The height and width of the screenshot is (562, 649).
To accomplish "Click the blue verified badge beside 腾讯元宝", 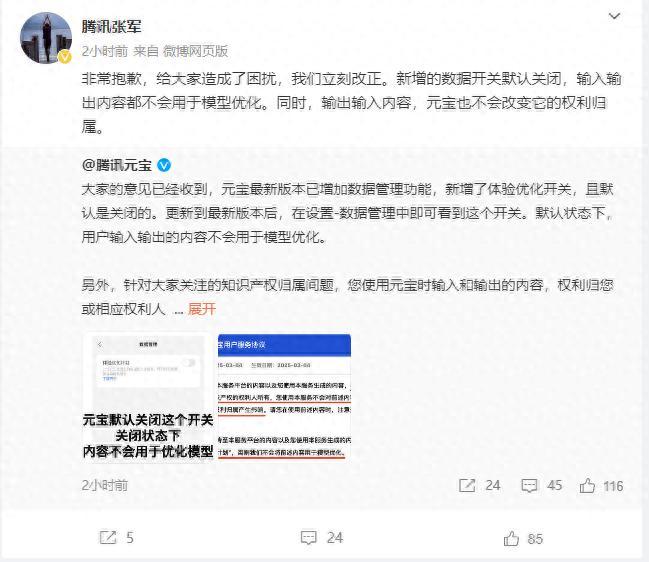I will [164, 165].
